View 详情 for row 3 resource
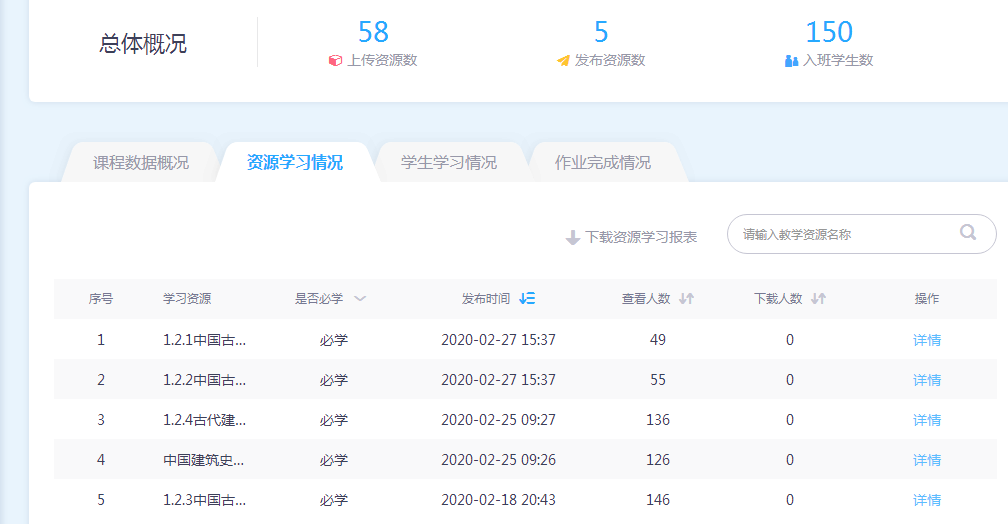Viewport: 1008px width, 524px height. click(927, 420)
